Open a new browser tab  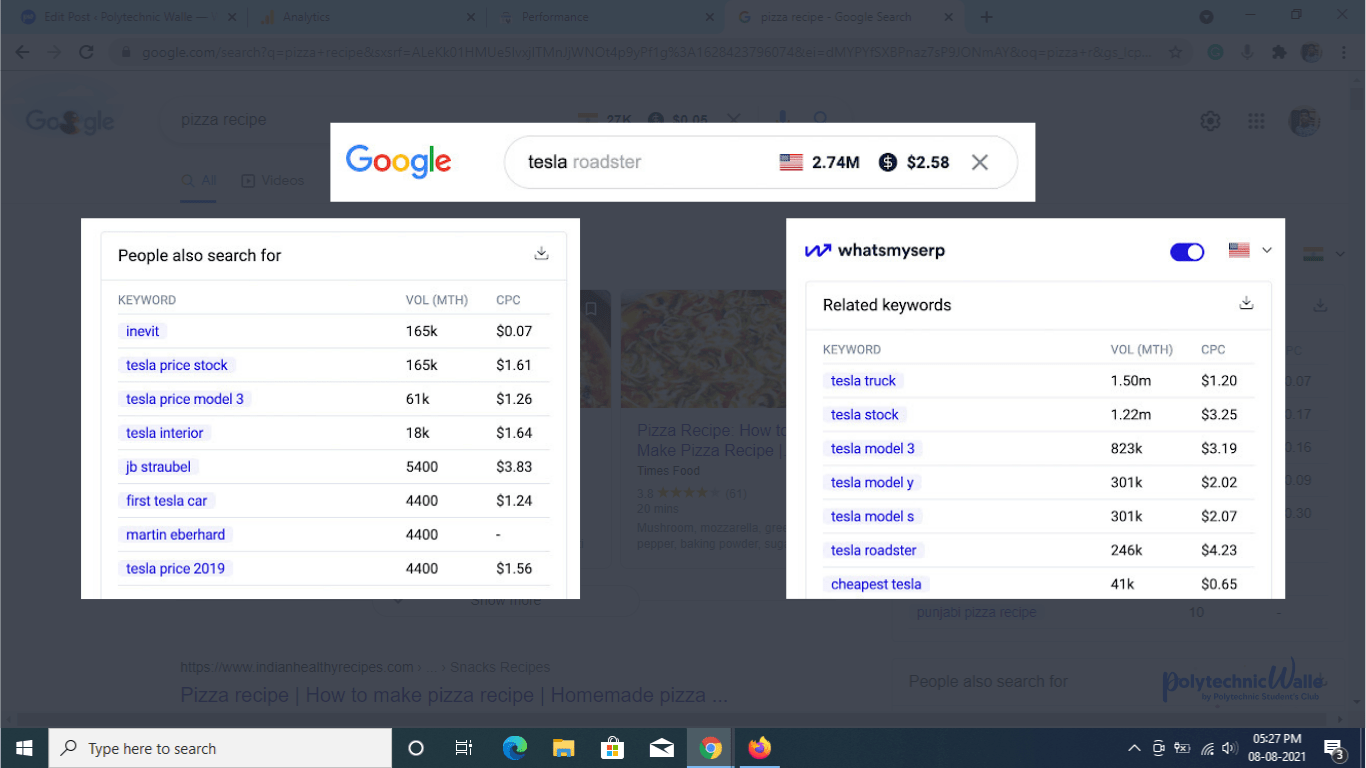[x=986, y=17]
